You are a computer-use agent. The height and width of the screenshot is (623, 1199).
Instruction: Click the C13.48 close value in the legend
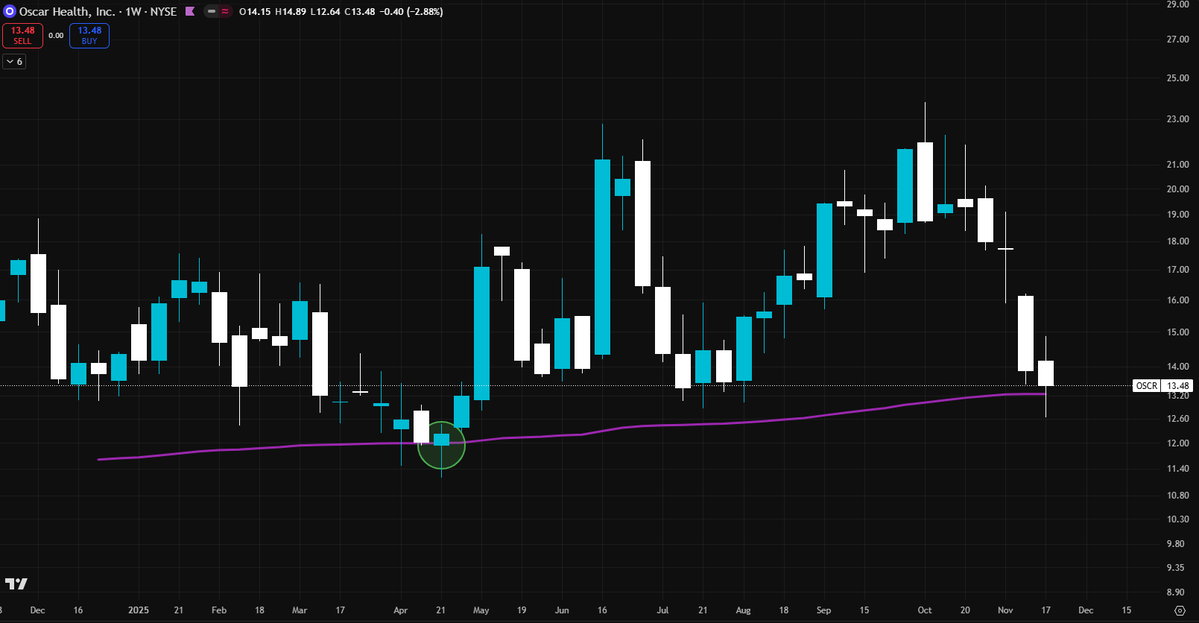pyautogui.click(x=361, y=11)
